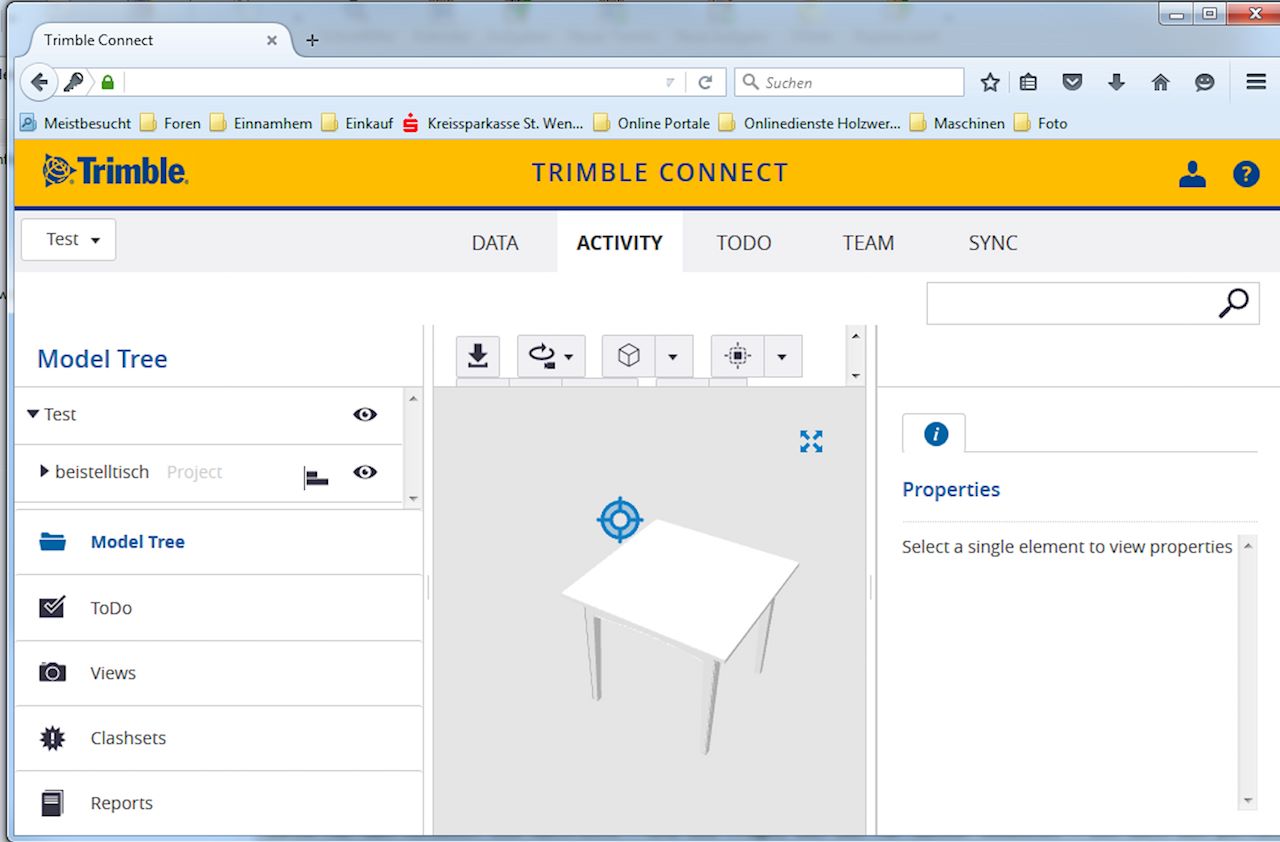Image resolution: width=1280 pixels, height=842 pixels.
Task: Open Firefox downloads arrow icon
Action: (1117, 82)
